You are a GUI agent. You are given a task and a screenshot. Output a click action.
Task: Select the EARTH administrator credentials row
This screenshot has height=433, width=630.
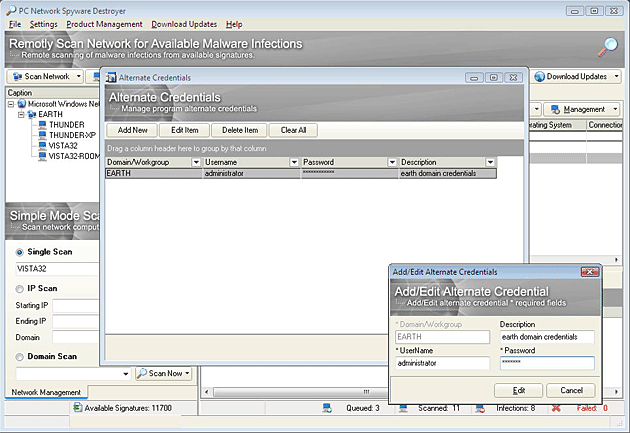tap(300, 174)
